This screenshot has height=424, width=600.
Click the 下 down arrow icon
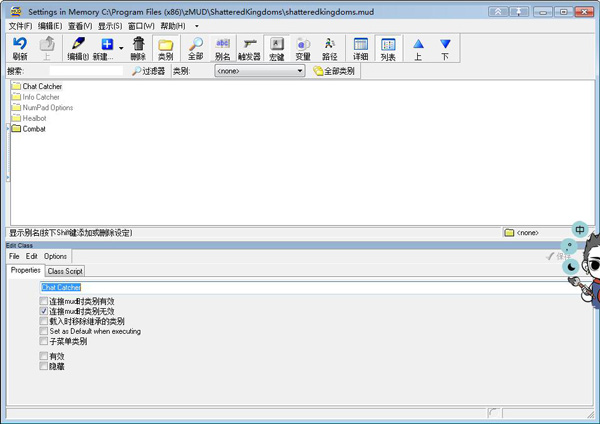[445, 49]
